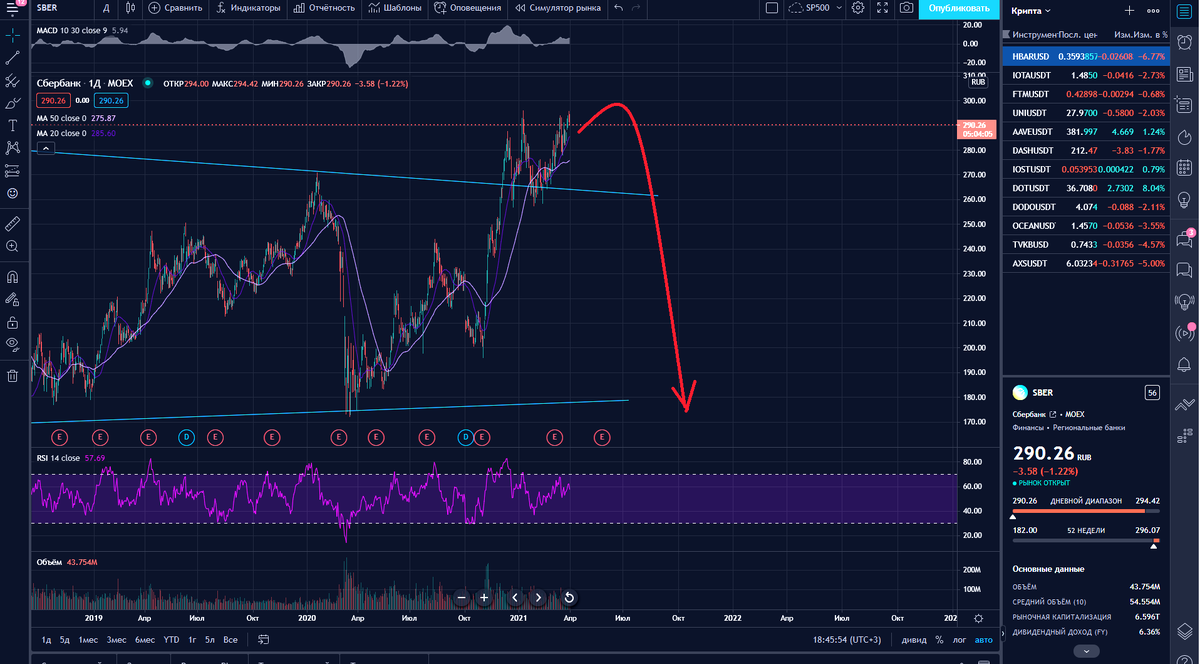Take a chart snapshot with camera icon

tap(905, 8)
